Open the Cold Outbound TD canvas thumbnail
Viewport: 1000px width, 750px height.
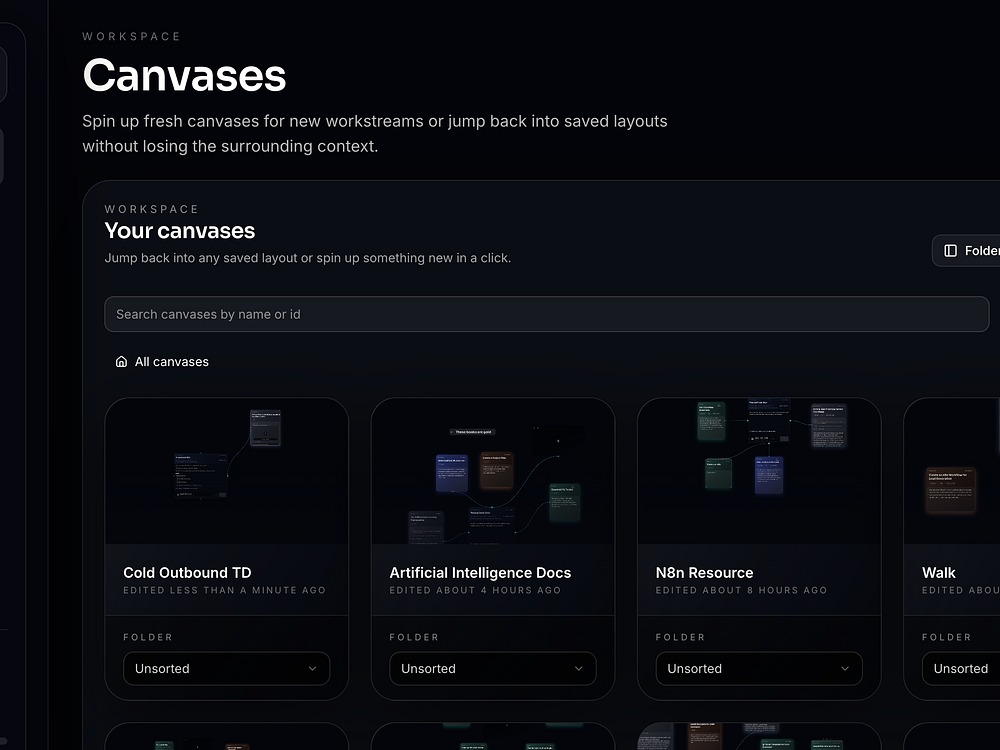tap(227, 471)
